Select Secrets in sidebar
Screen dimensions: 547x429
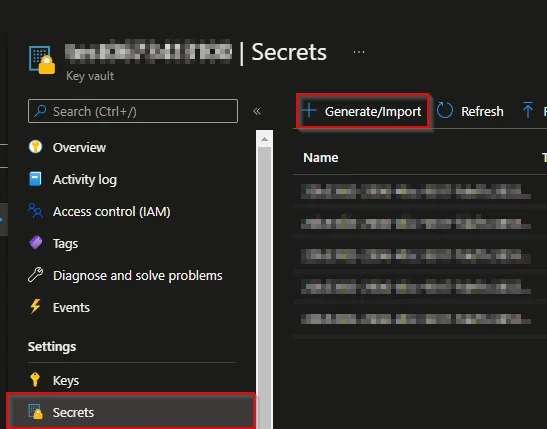pyautogui.click(x=131, y=412)
